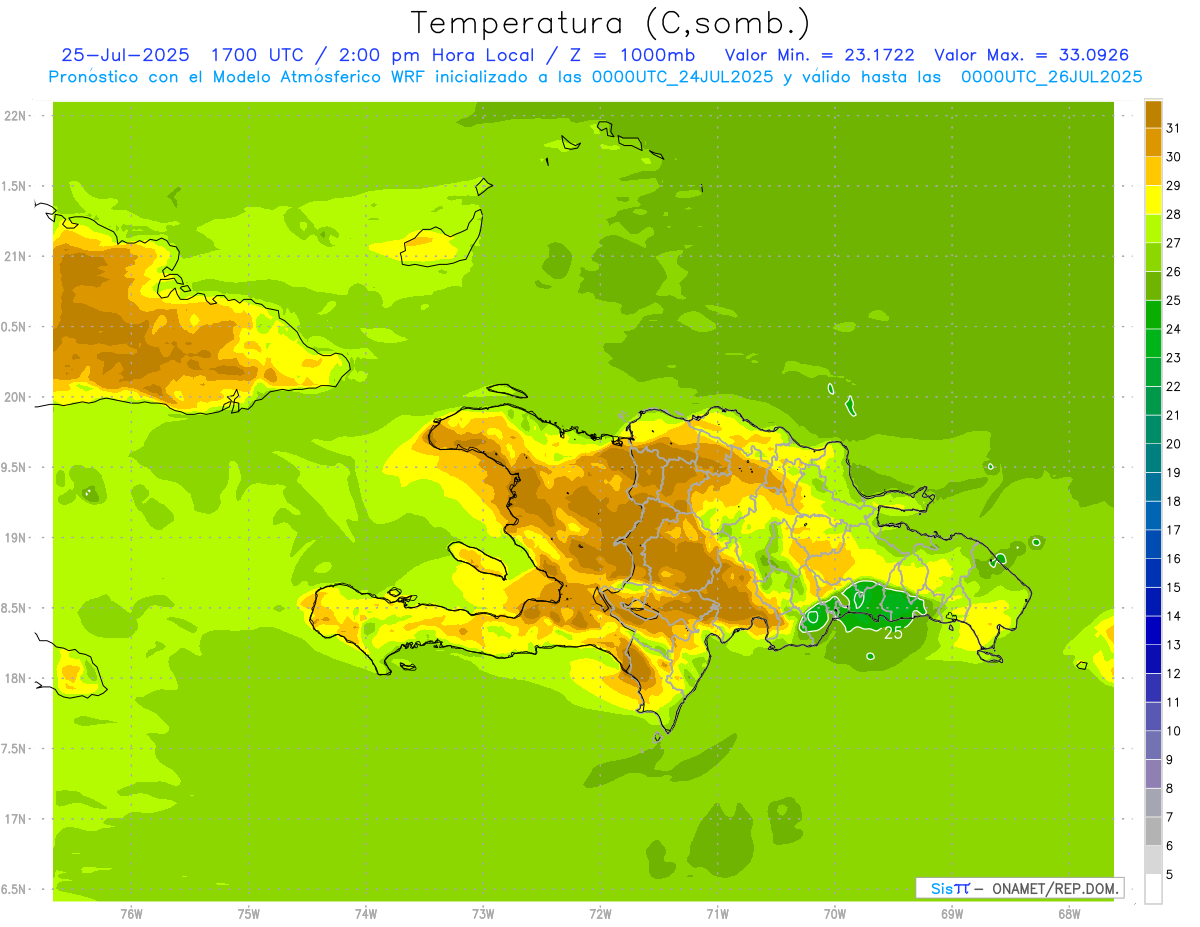Click the '17' legend value
The image size is (1200, 927).
click(x=1174, y=530)
